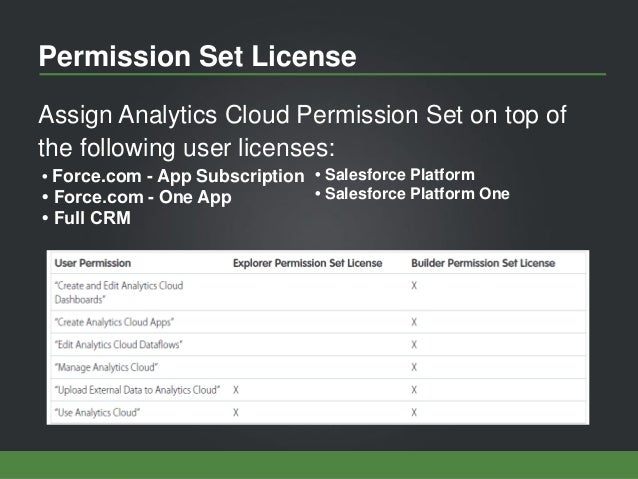638x479 pixels.
Task: Click the 'Builder Permission Set License' column header
Action: coord(483,263)
